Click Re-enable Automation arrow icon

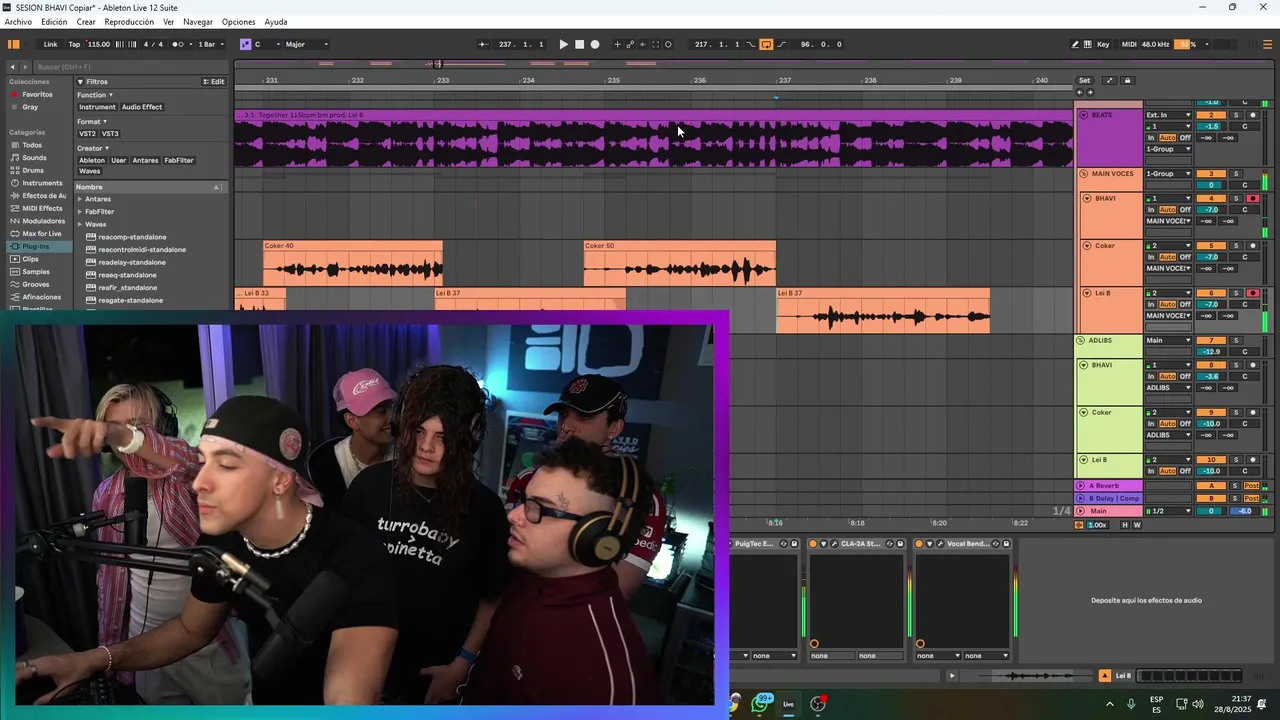click(x=643, y=44)
